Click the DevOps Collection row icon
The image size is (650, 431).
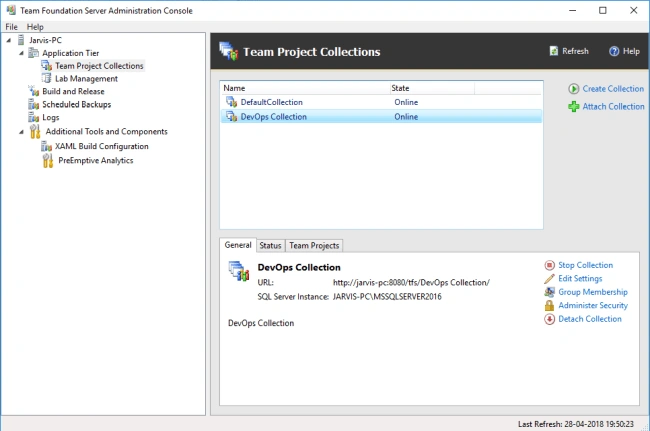[x=231, y=116]
